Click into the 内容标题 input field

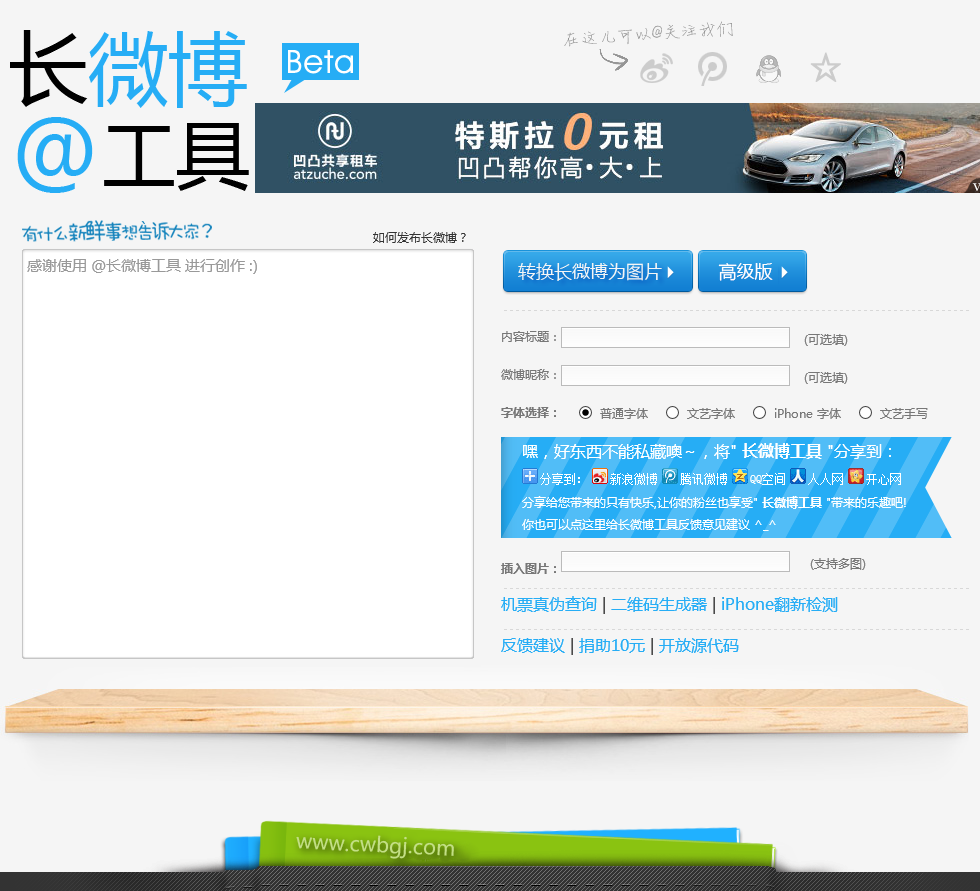coord(675,337)
